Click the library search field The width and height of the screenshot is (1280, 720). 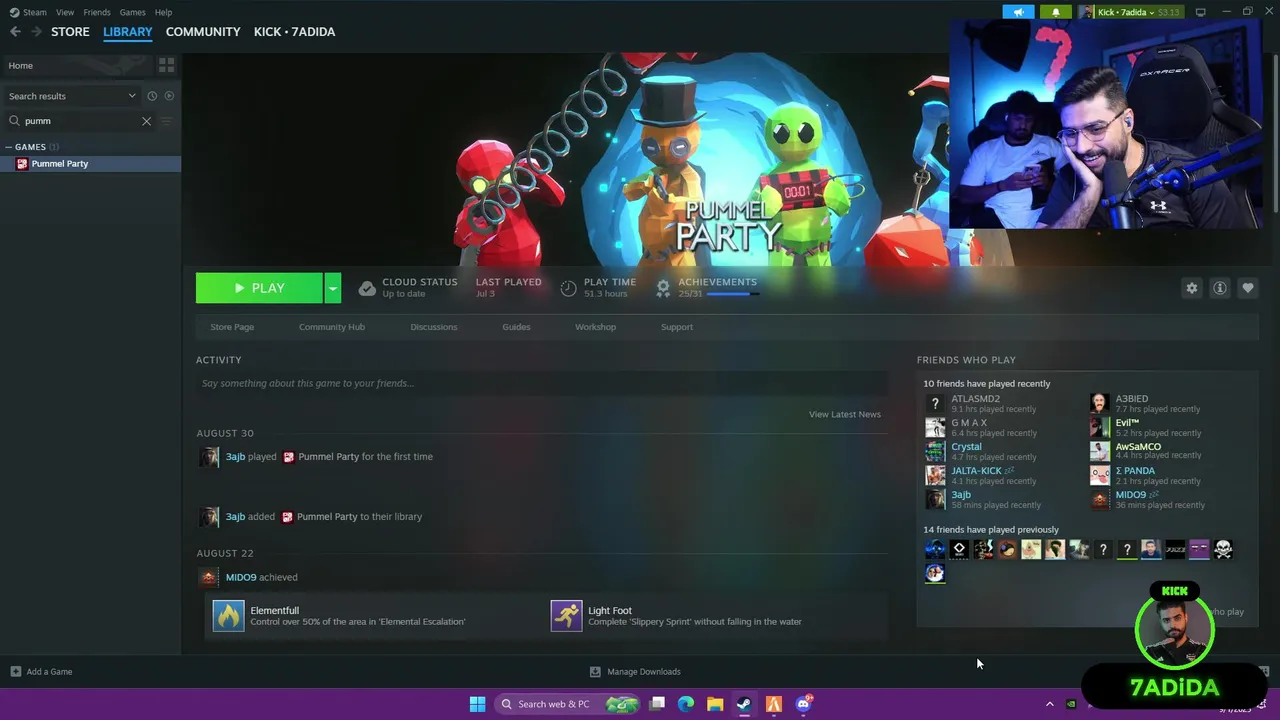tap(80, 121)
